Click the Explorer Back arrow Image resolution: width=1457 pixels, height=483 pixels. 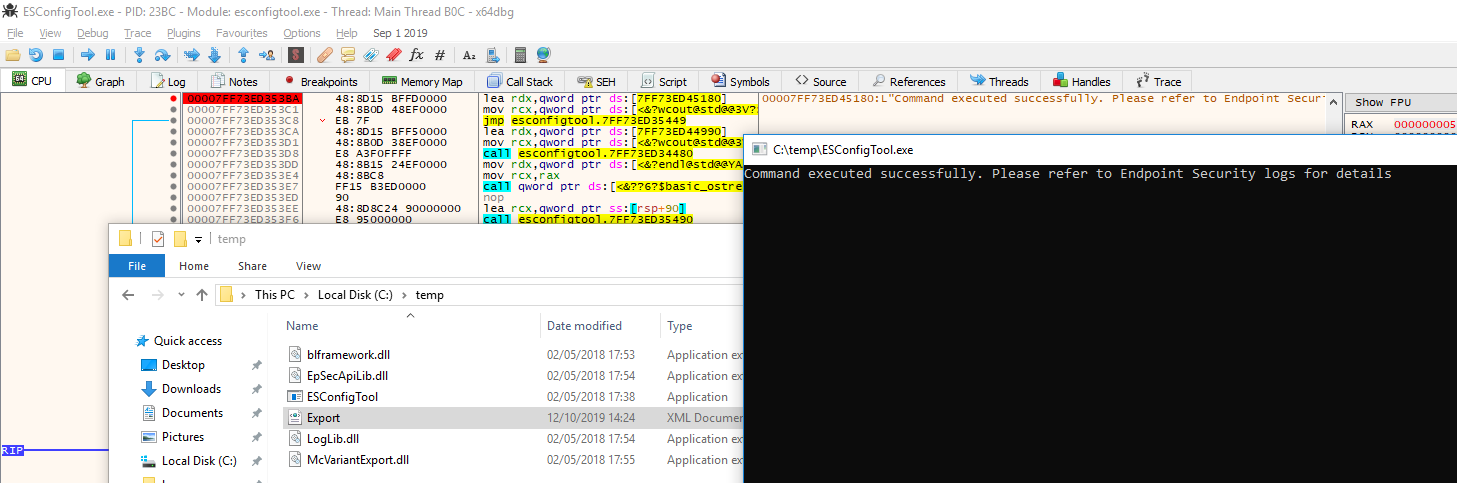128,295
